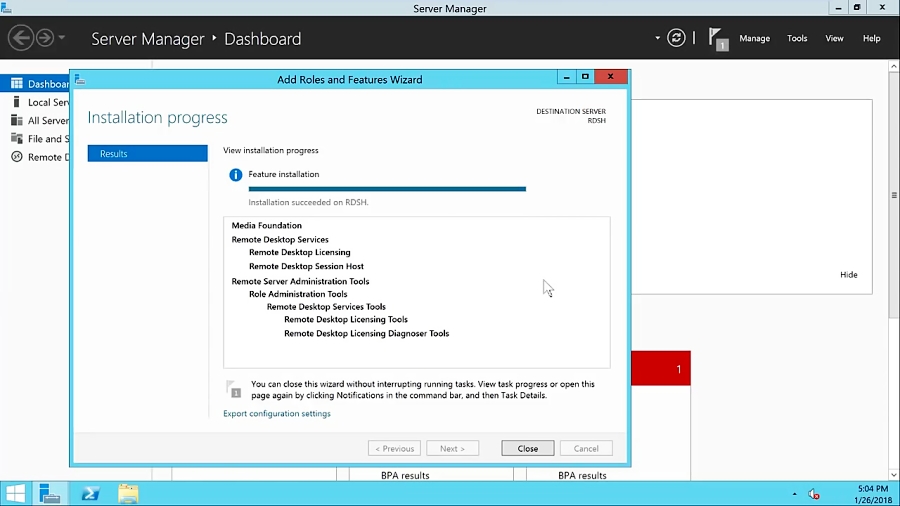Click the Server Manager taskbar icon

50,493
